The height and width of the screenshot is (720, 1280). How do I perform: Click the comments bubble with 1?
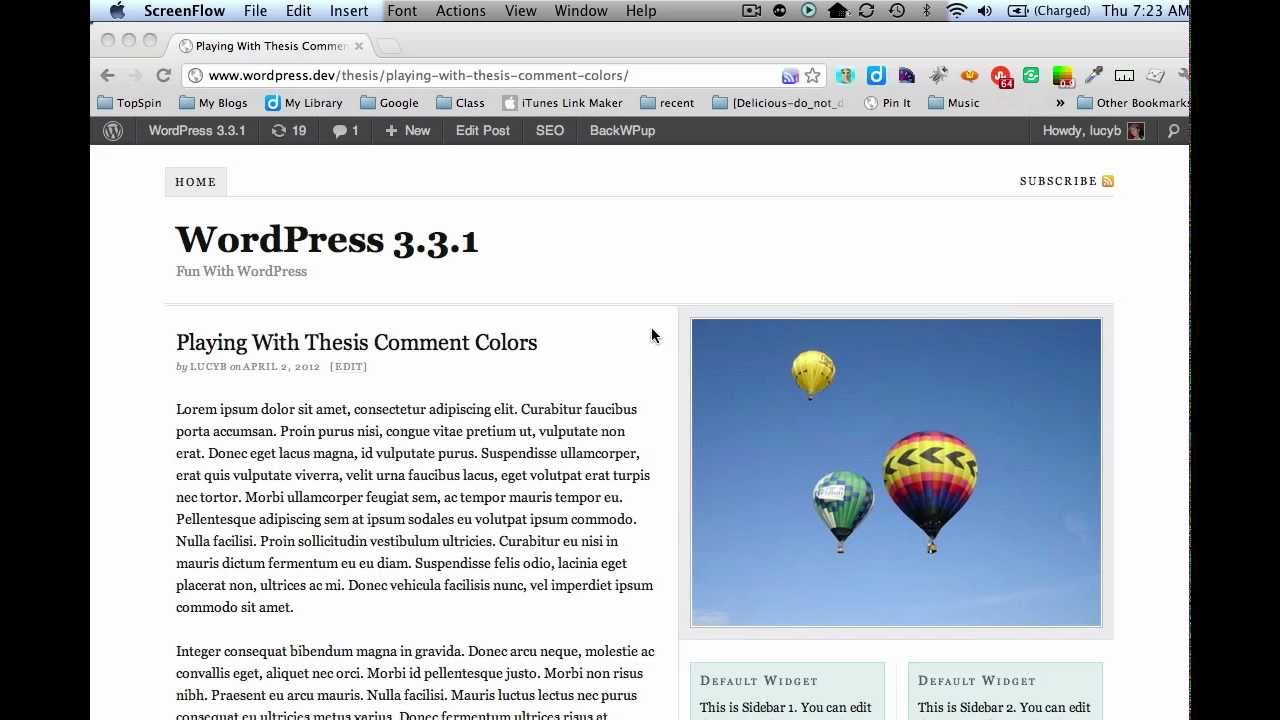[345, 131]
